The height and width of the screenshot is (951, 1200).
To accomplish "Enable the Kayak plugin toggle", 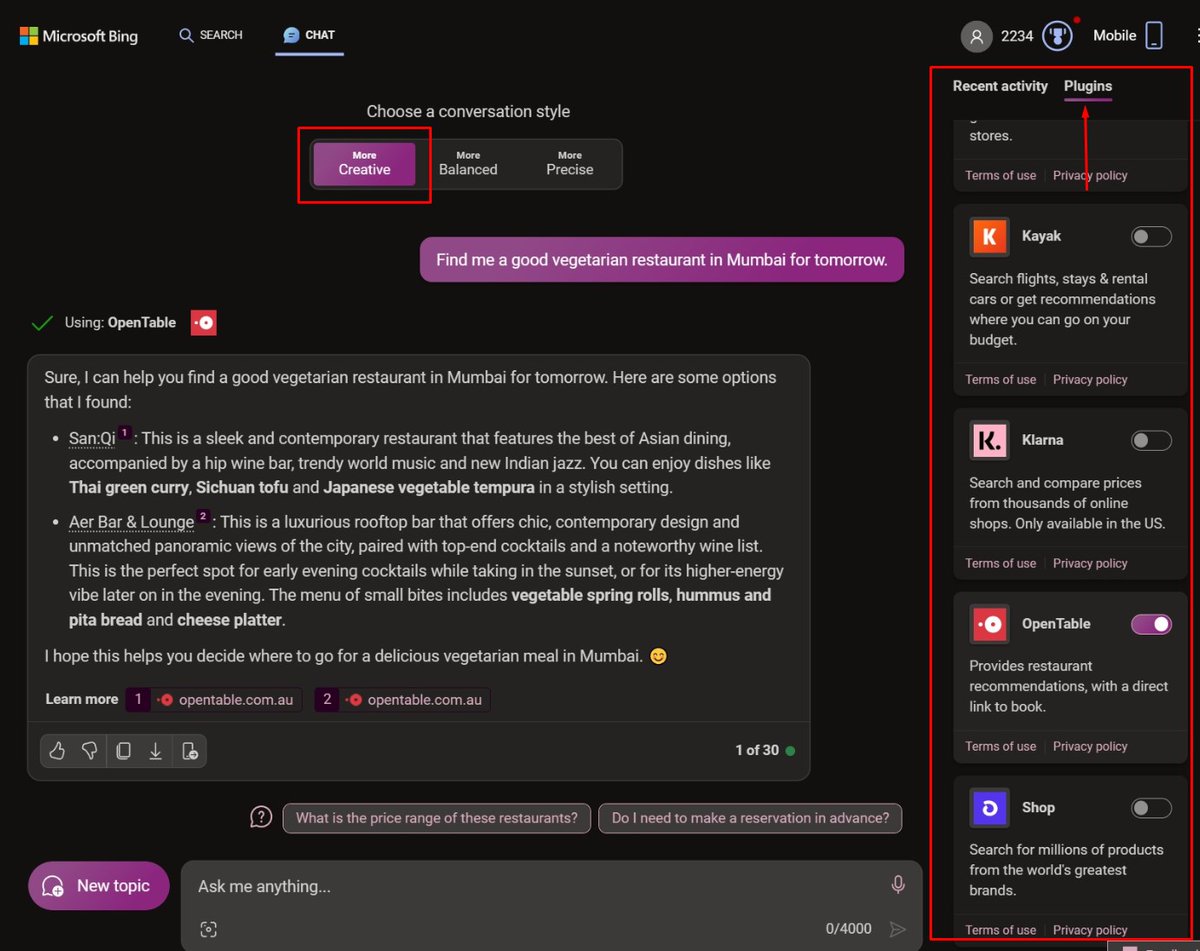I will [1151, 236].
